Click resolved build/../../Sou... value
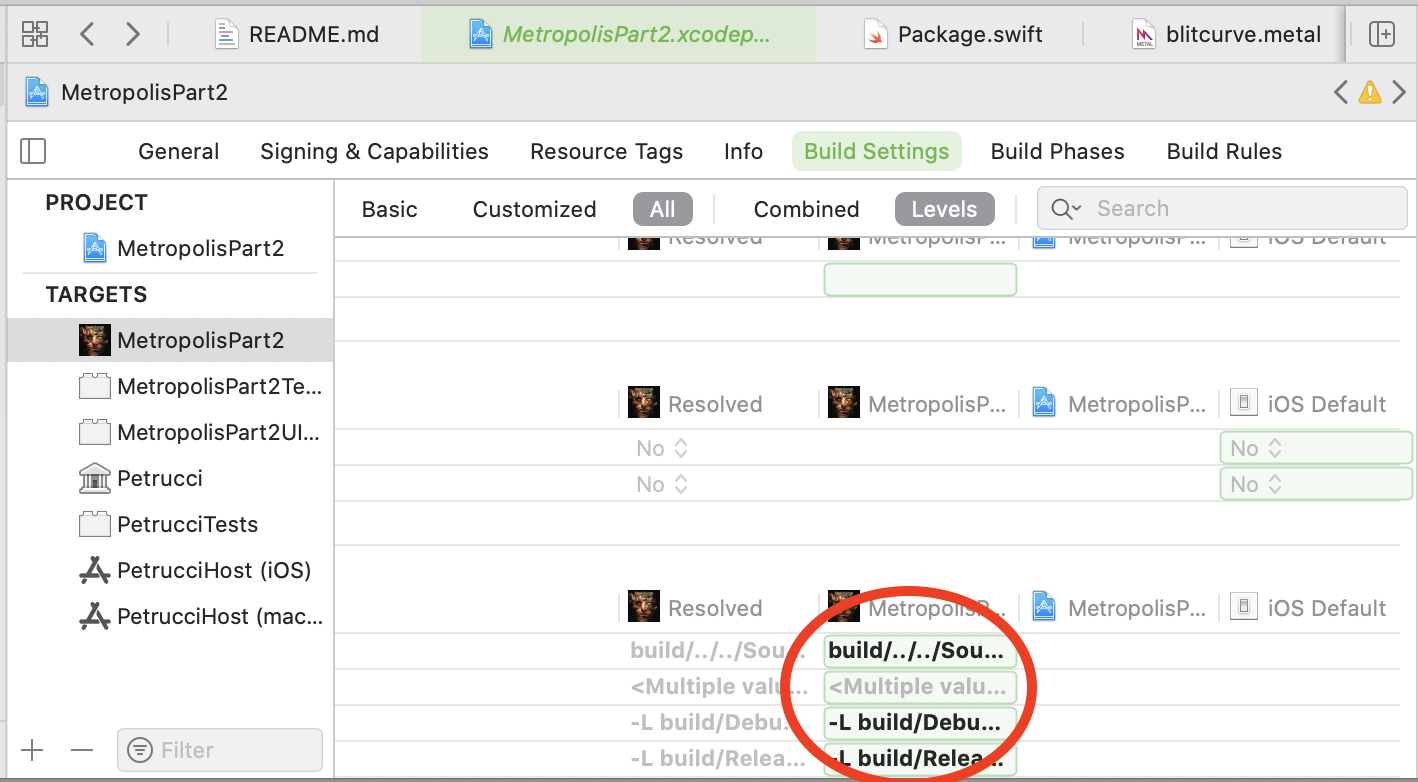Image resolution: width=1418 pixels, height=782 pixels. point(718,651)
